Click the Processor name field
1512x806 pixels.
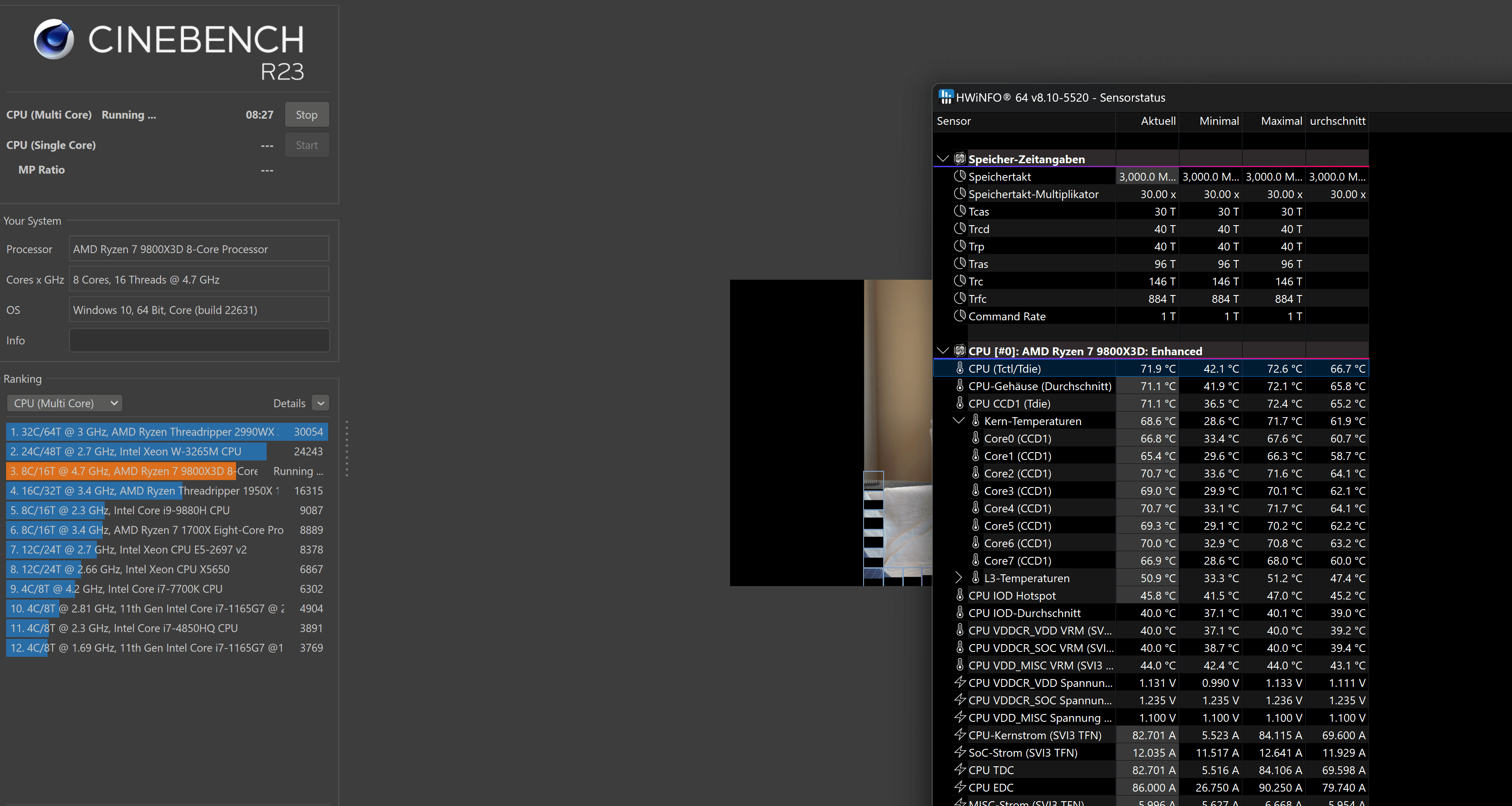click(199, 249)
